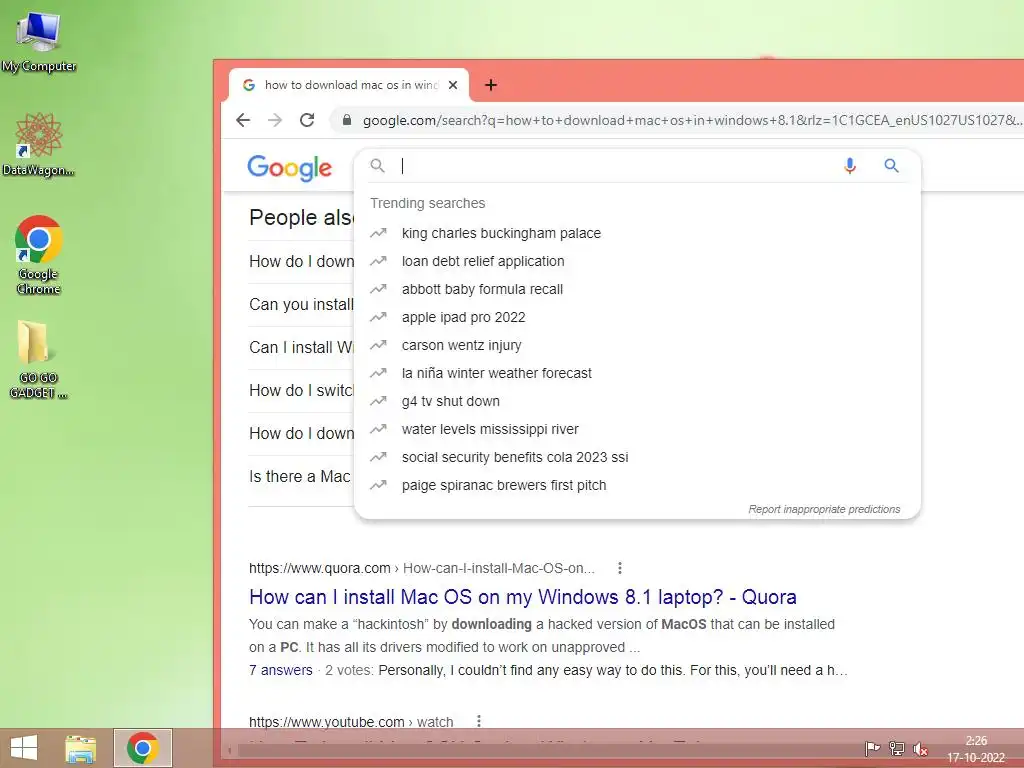Viewport: 1024px width, 768px height.
Task: Open GO GO GADGET folder on desktop
Action: click(38, 359)
